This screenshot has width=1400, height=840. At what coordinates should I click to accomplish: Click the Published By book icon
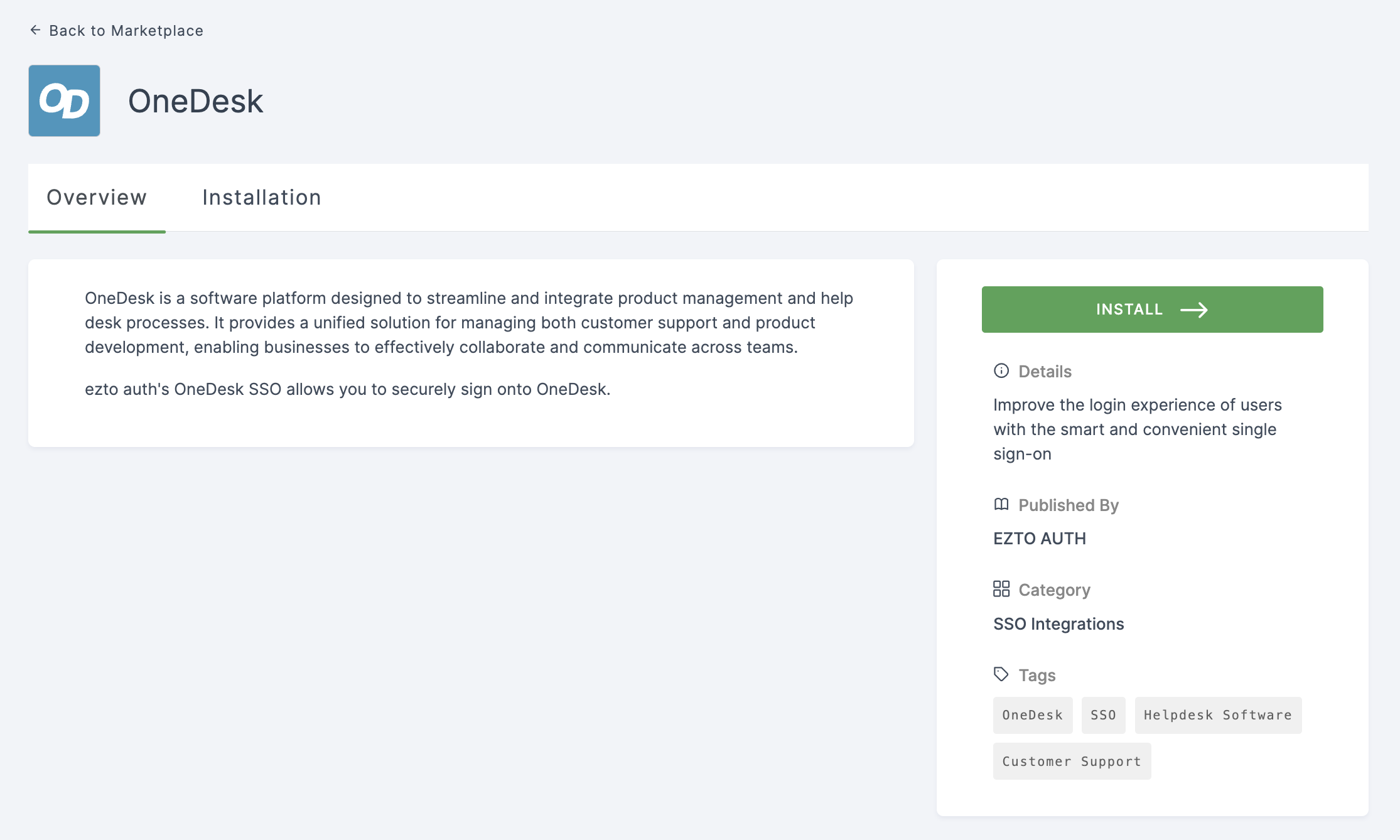tap(1001, 504)
